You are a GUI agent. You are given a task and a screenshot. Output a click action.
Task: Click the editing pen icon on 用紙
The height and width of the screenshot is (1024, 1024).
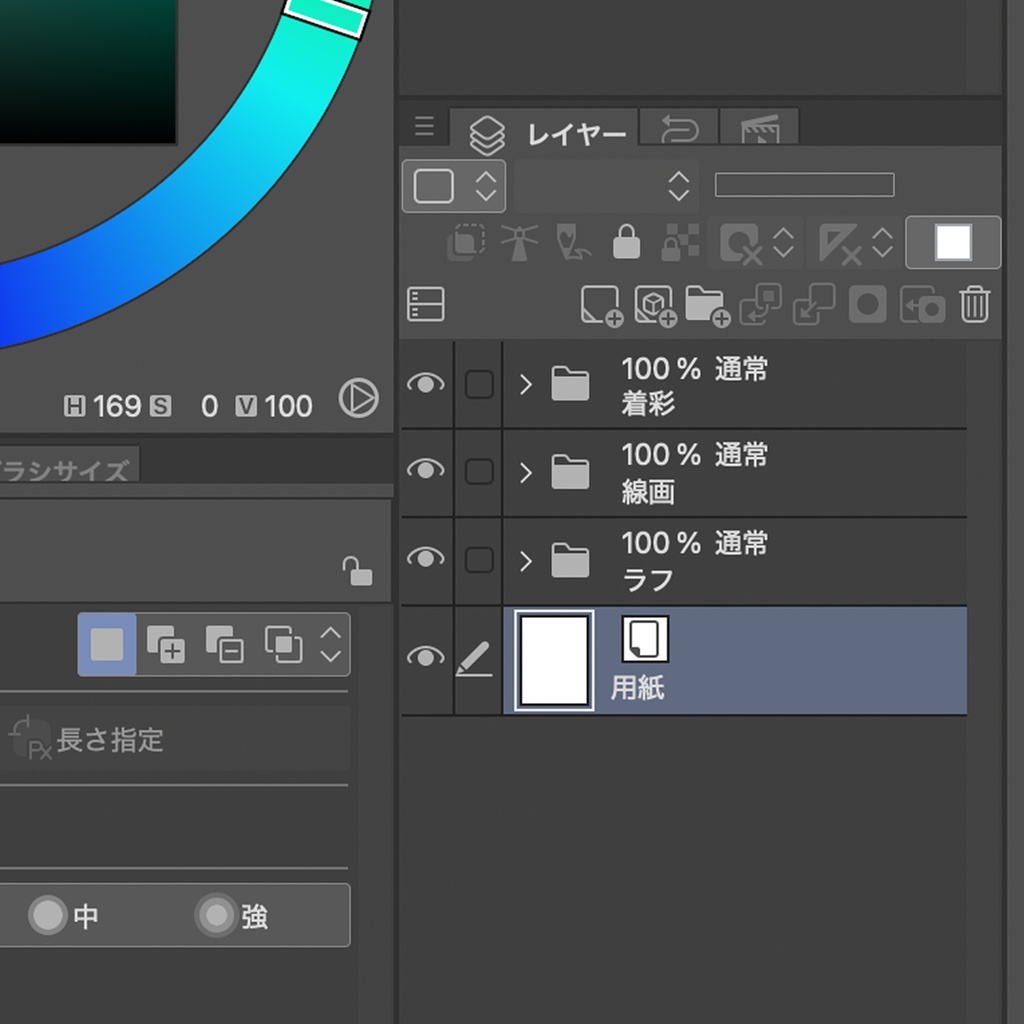(474, 658)
